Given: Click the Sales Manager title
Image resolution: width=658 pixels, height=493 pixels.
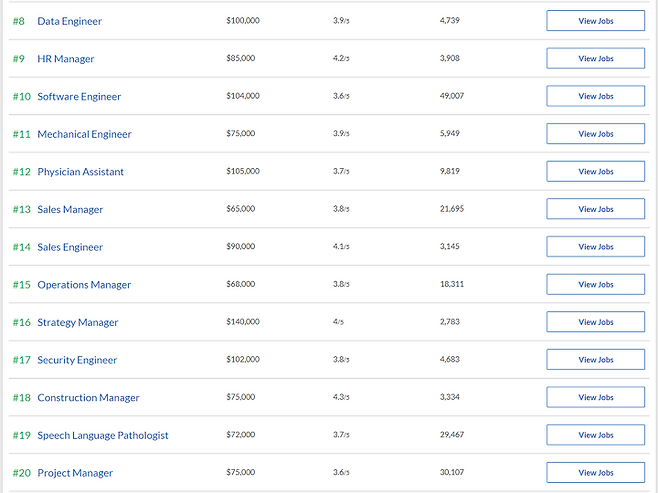Looking at the screenshot, I should 70,209.
